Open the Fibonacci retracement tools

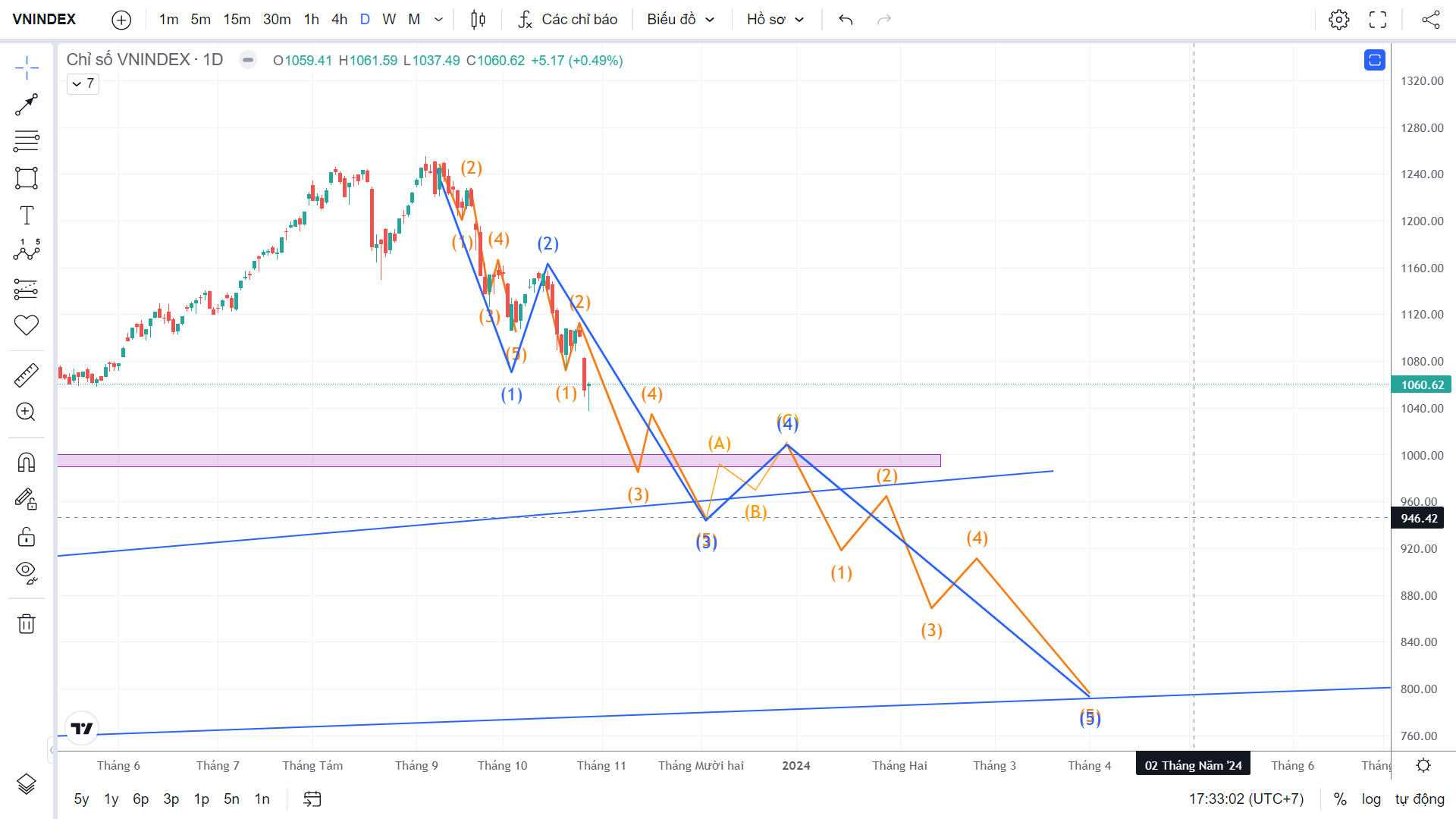[x=27, y=141]
